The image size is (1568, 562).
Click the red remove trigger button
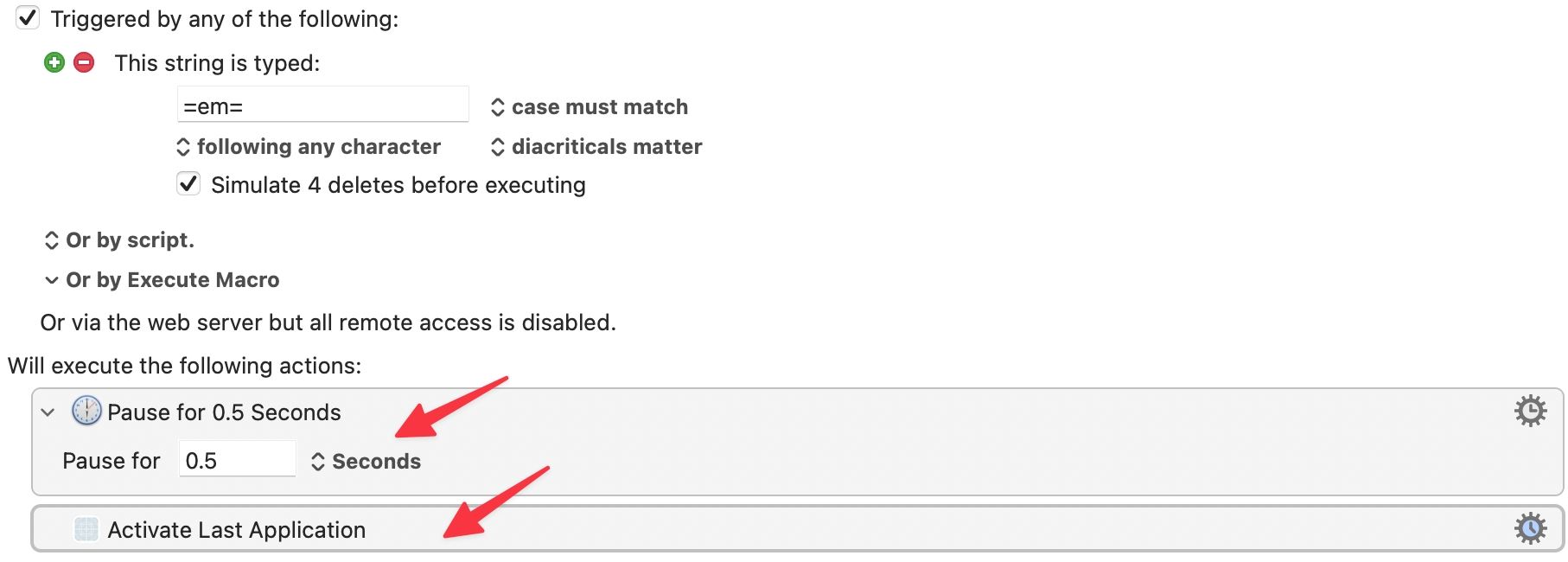coord(84,62)
